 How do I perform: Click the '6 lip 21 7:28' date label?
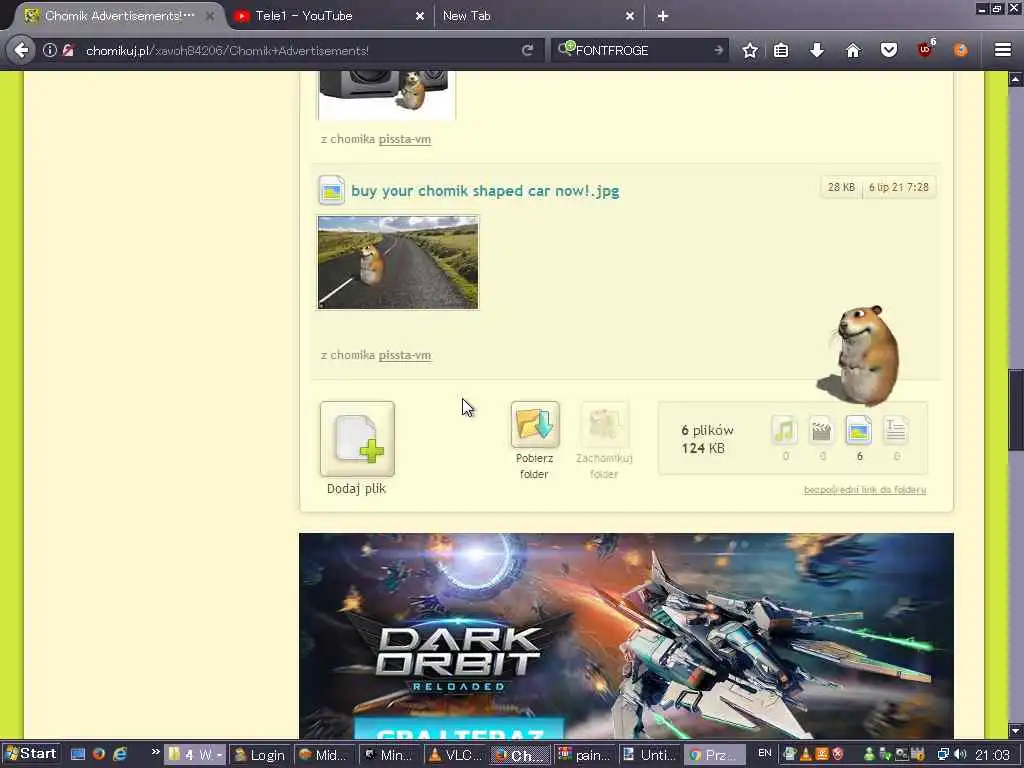[x=899, y=187]
